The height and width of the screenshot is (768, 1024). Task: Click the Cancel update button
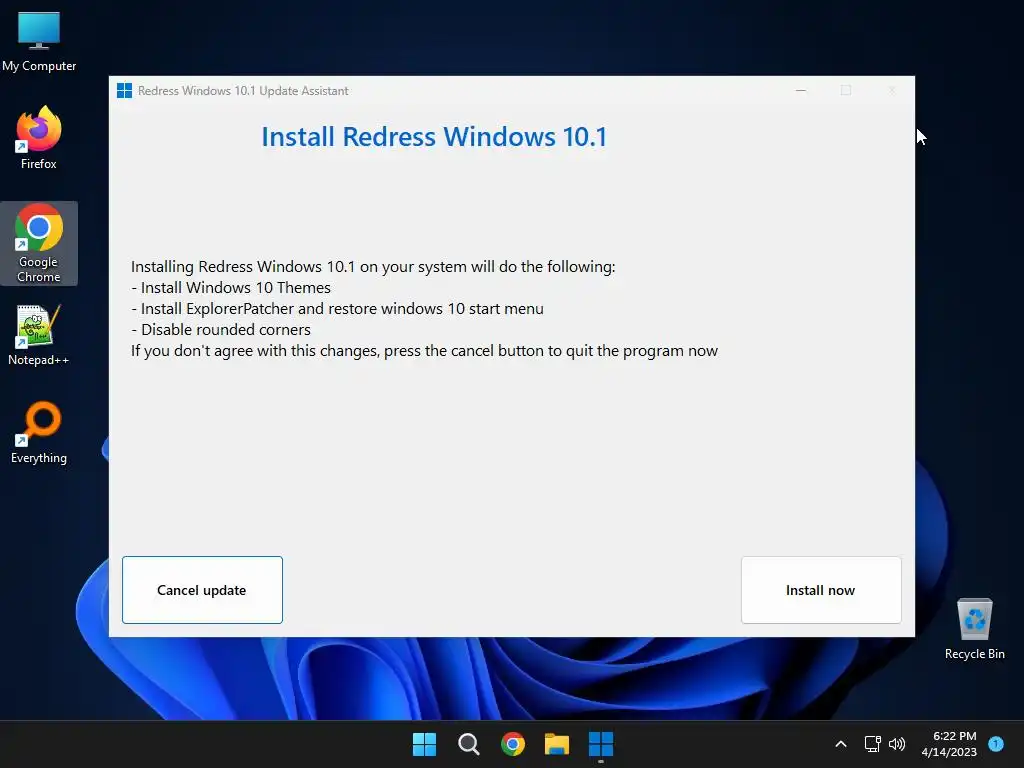coord(202,590)
